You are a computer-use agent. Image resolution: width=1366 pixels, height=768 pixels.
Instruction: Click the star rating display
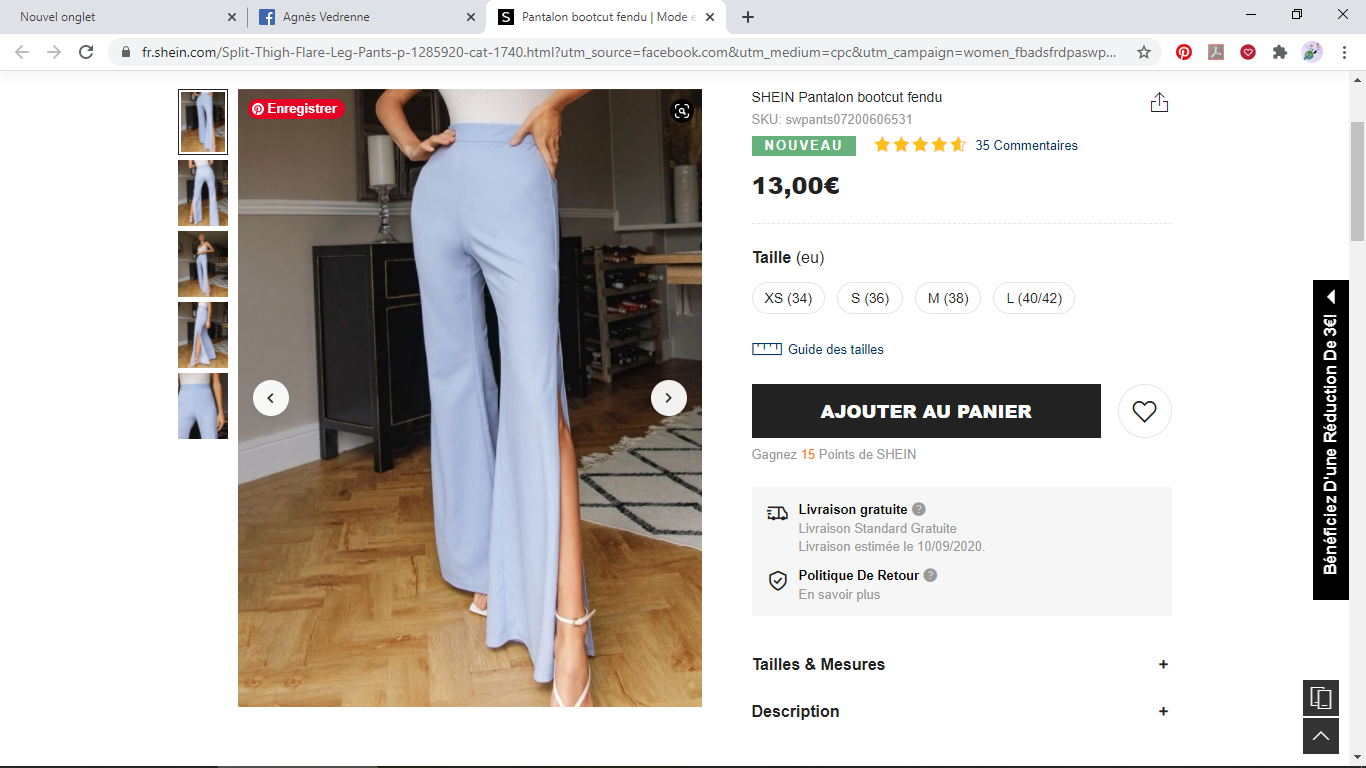[920, 145]
